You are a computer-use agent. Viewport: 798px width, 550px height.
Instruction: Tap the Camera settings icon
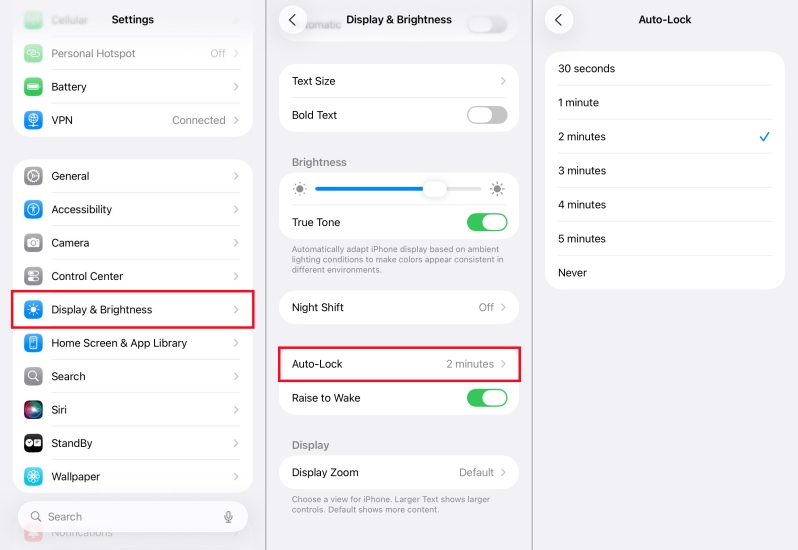click(34, 243)
